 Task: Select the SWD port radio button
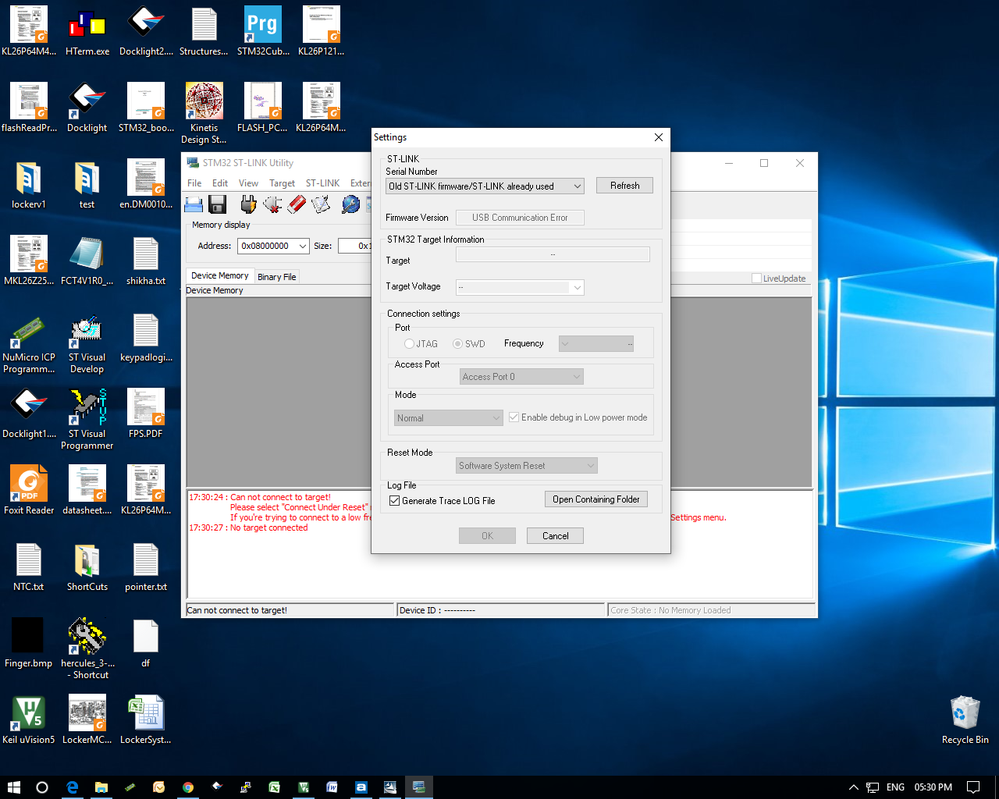coord(457,343)
